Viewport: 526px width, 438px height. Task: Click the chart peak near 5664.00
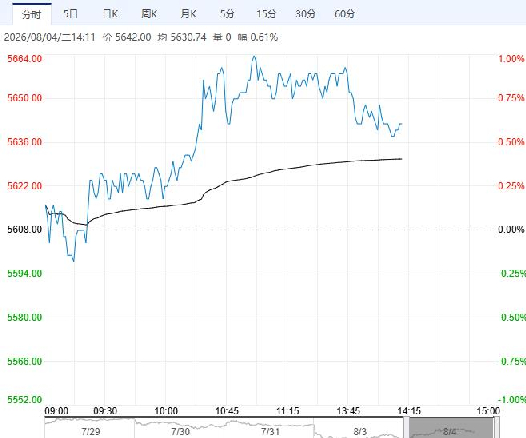coord(254,56)
